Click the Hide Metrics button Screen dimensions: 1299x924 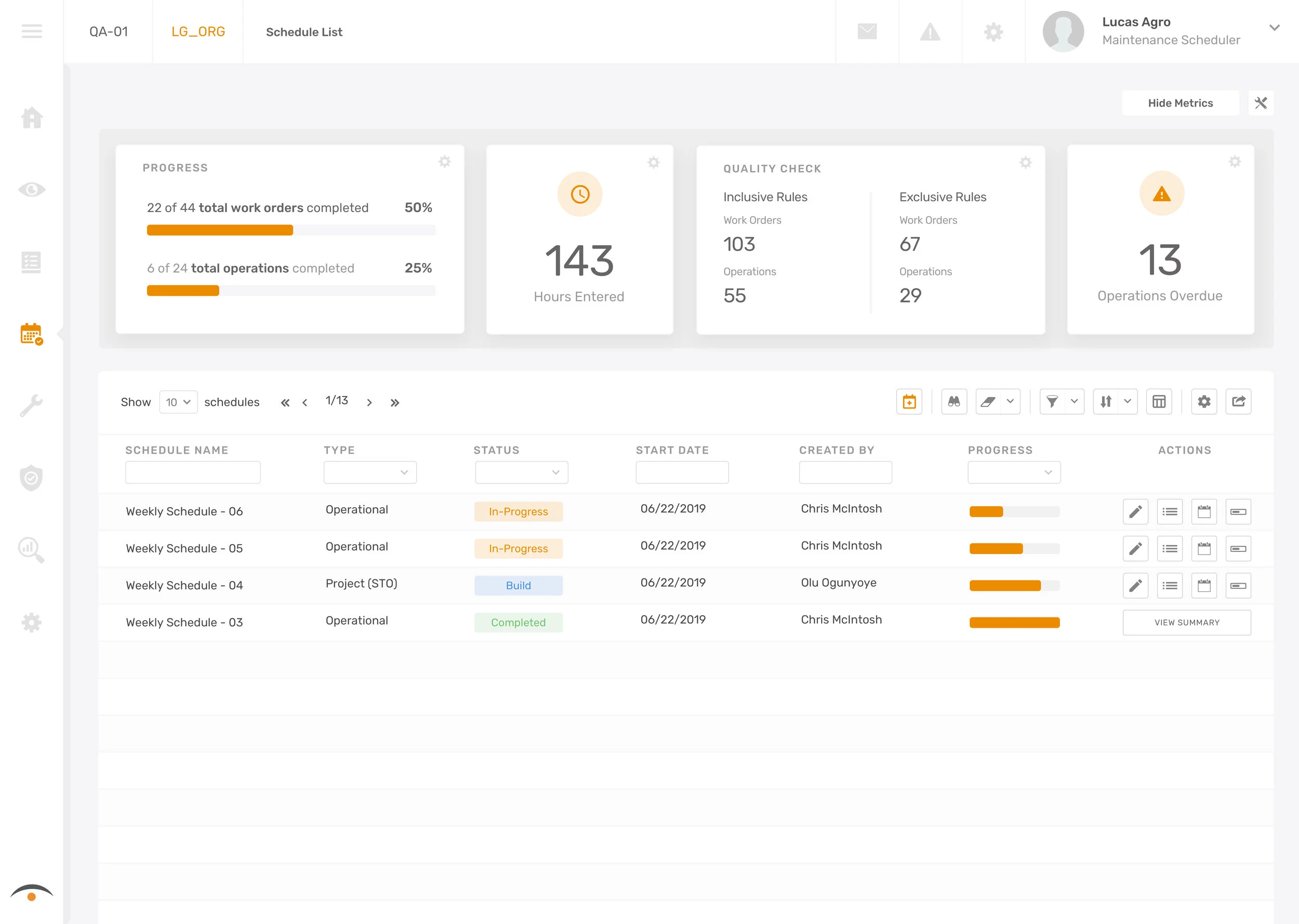pyautogui.click(x=1180, y=103)
